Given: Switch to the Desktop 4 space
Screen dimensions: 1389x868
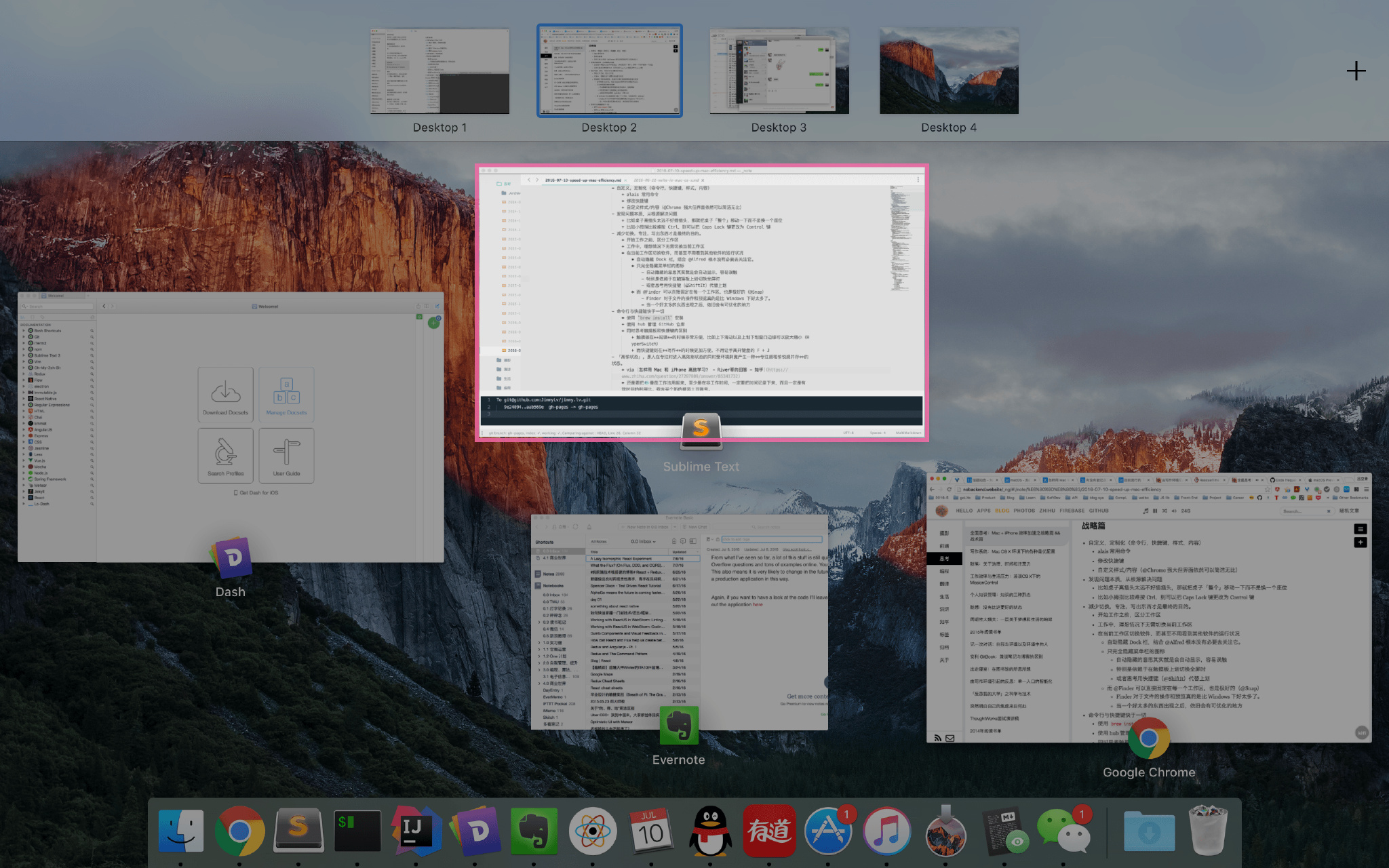Looking at the screenshot, I should point(949,71).
